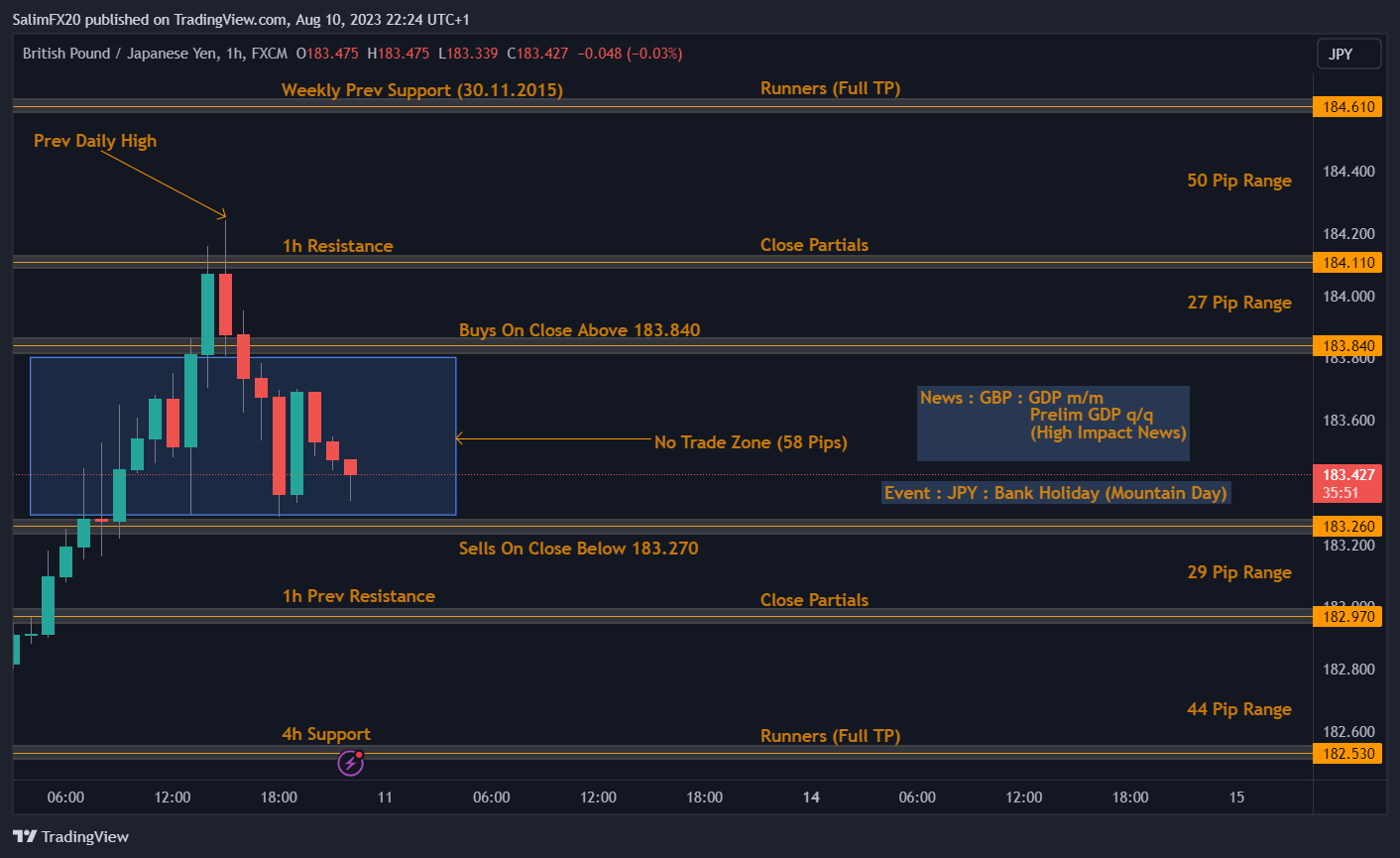Select the JPY Bank Holiday event note

pos(1056,493)
